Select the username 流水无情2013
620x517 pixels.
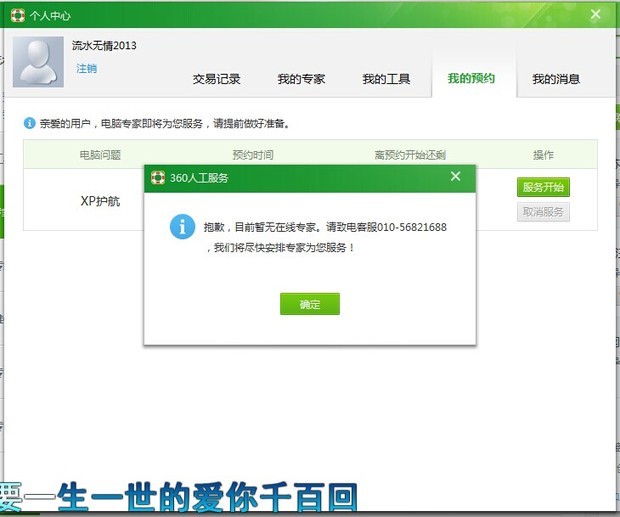tap(104, 46)
